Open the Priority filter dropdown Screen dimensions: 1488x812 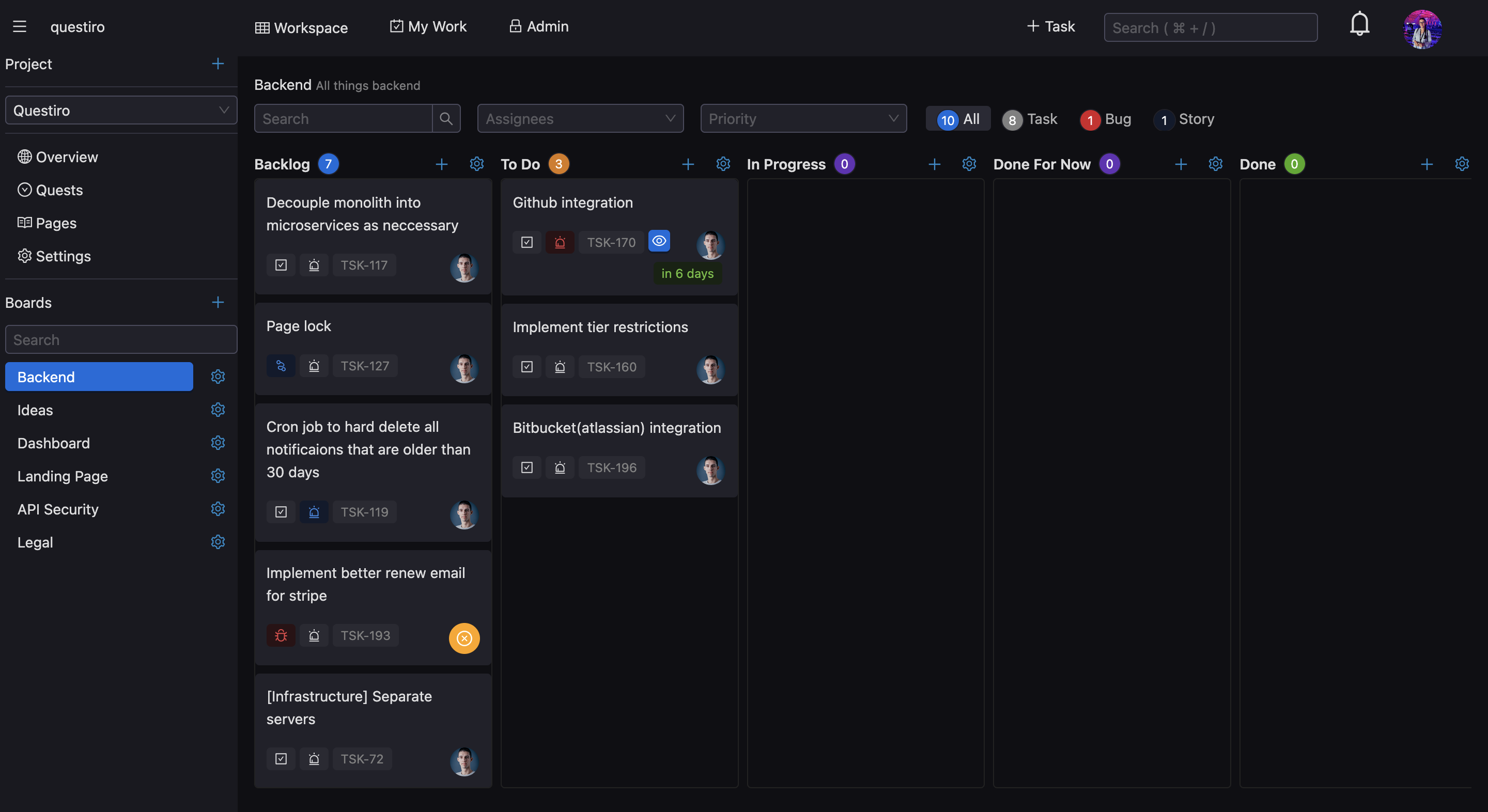pyautogui.click(x=803, y=118)
